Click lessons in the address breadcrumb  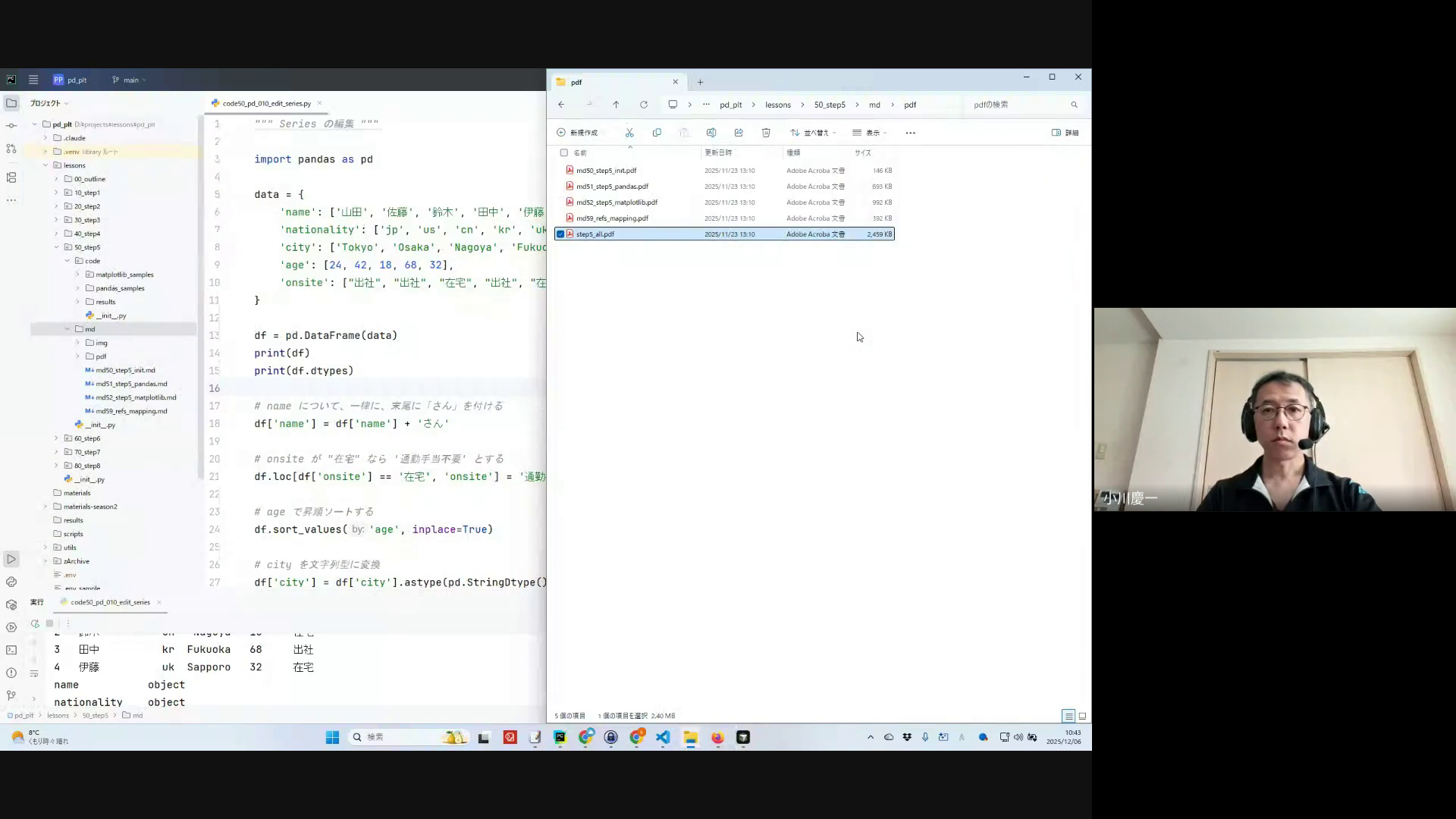click(777, 105)
